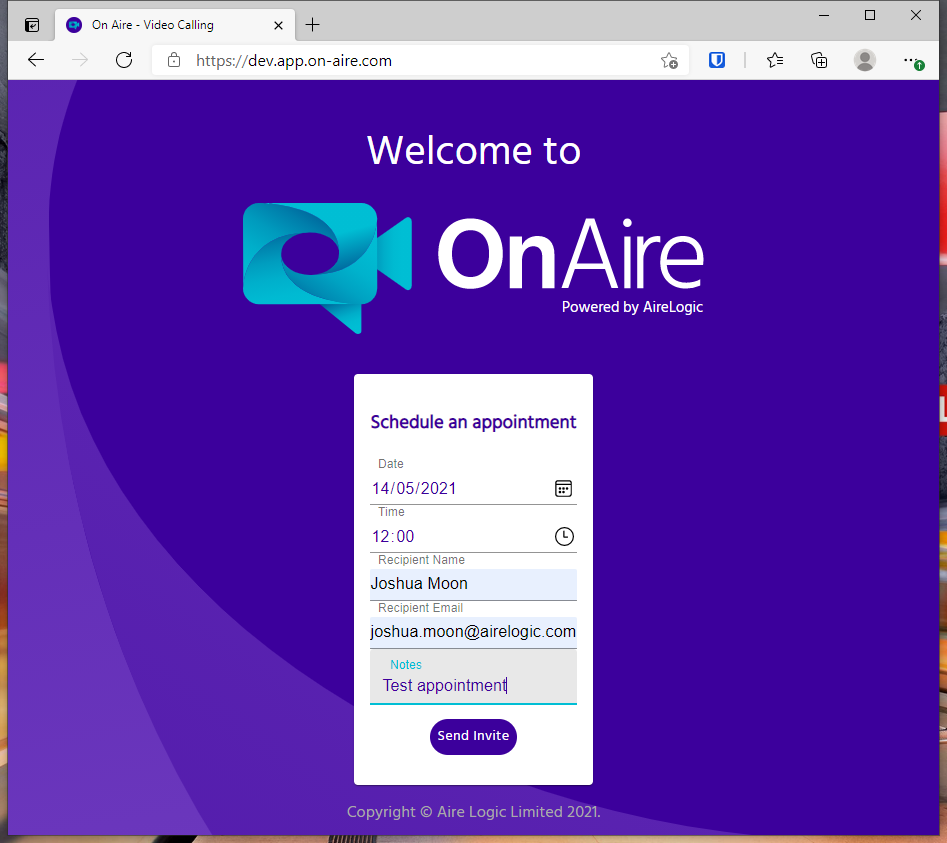Click the Bitwarden extension icon
The width and height of the screenshot is (947, 843).
tap(717, 60)
